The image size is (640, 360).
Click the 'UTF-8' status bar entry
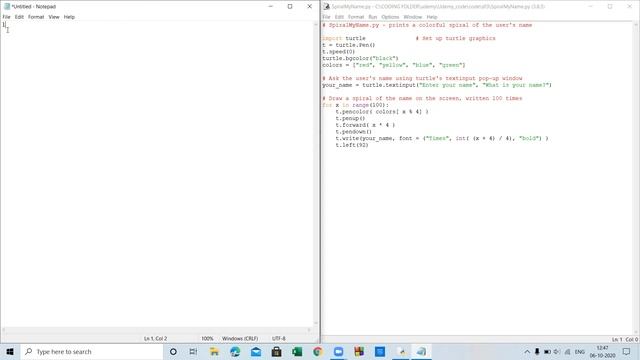coord(279,338)
